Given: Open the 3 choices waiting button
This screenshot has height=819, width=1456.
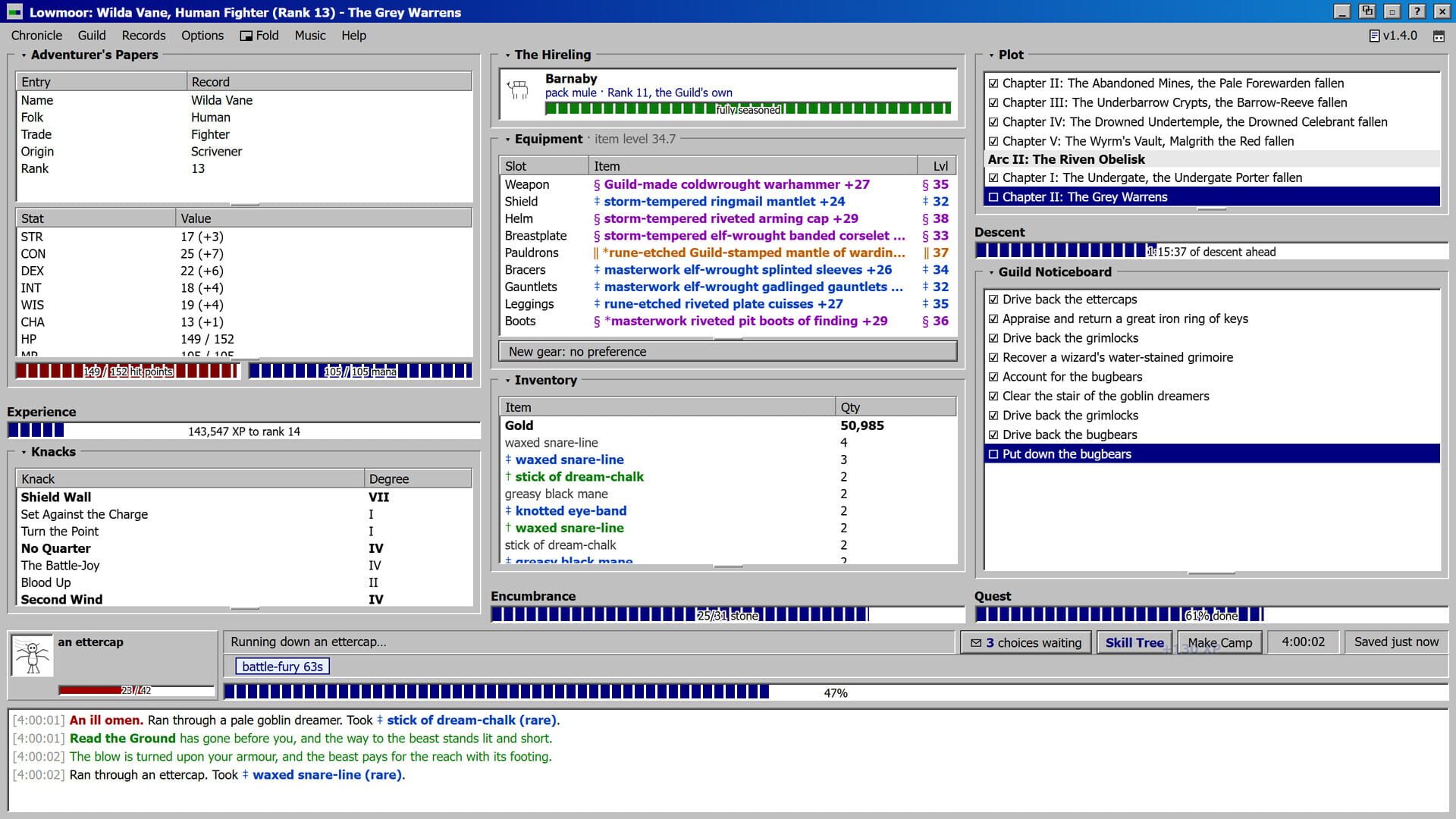Looking at the screenshot, I should point(1026,643).
